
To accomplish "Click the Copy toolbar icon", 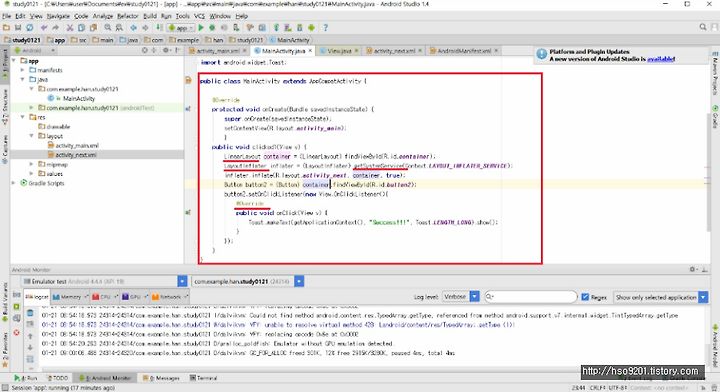I will (x=81, y=28).
